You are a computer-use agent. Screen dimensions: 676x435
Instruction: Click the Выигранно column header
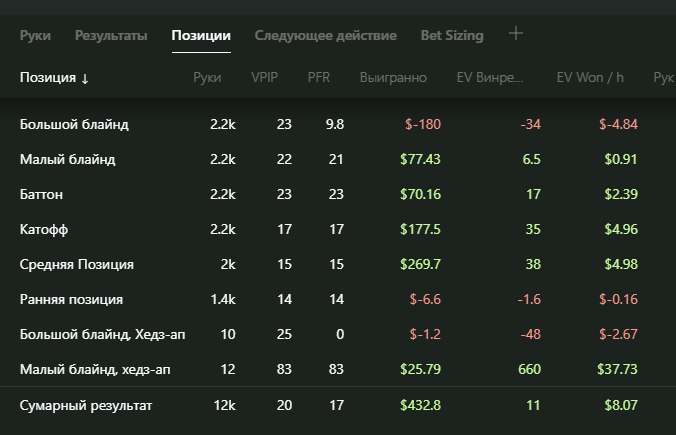point(394,78)
